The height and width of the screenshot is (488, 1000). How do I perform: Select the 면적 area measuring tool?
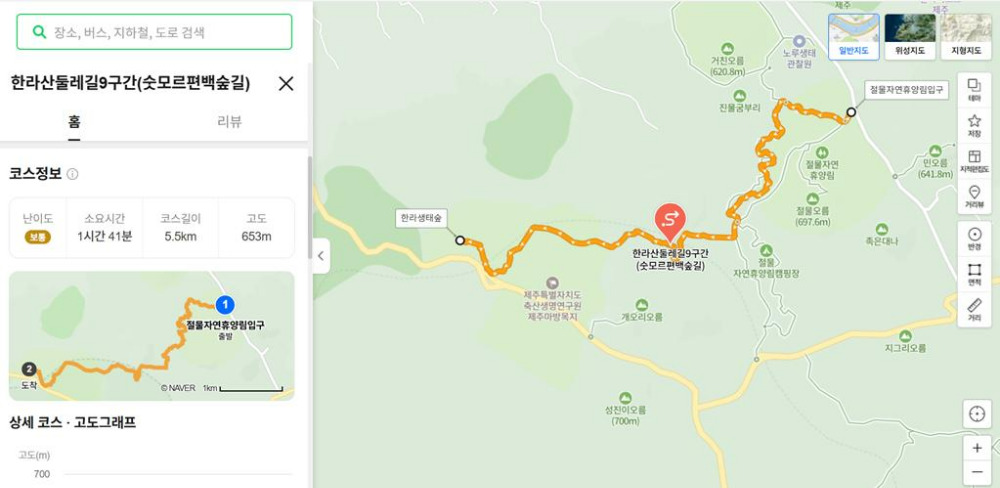point(974,274)
